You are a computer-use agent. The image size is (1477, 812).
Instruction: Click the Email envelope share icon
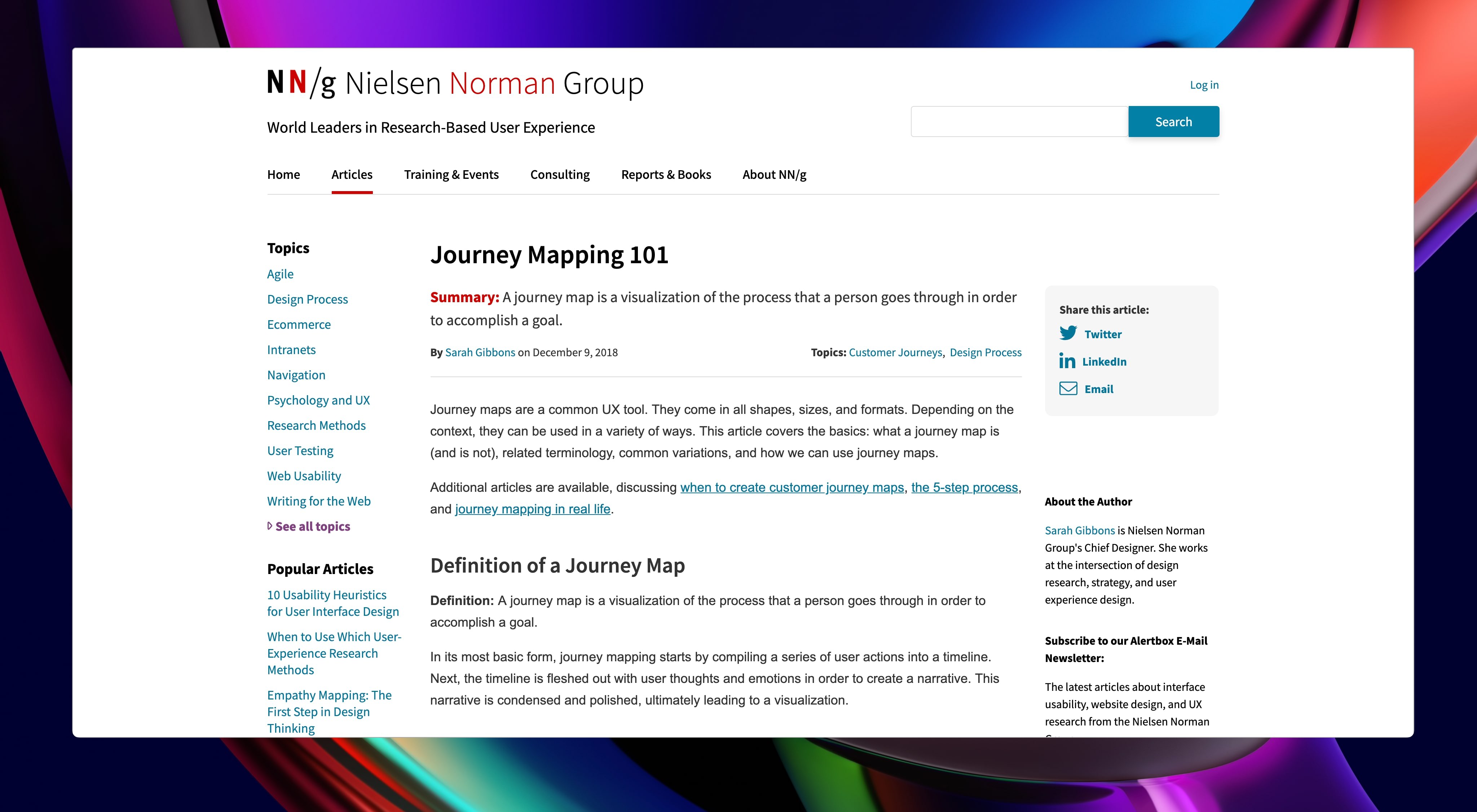1068,389
